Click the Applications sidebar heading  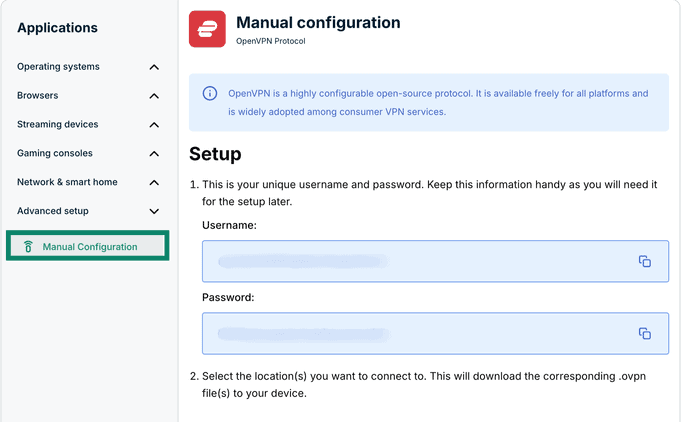(x=57, y=28)
